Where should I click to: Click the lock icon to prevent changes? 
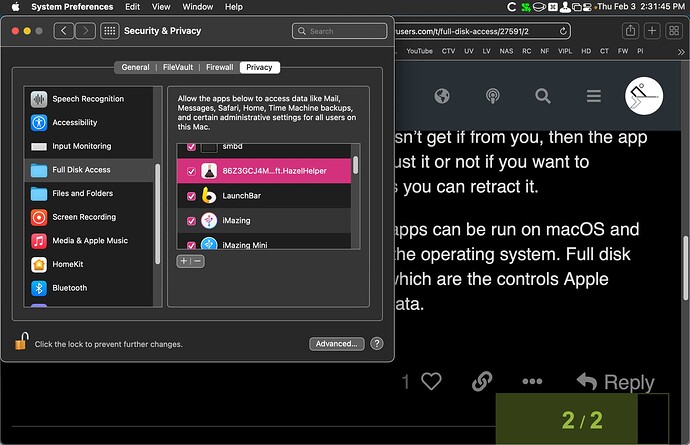click(x=20, y=343)
